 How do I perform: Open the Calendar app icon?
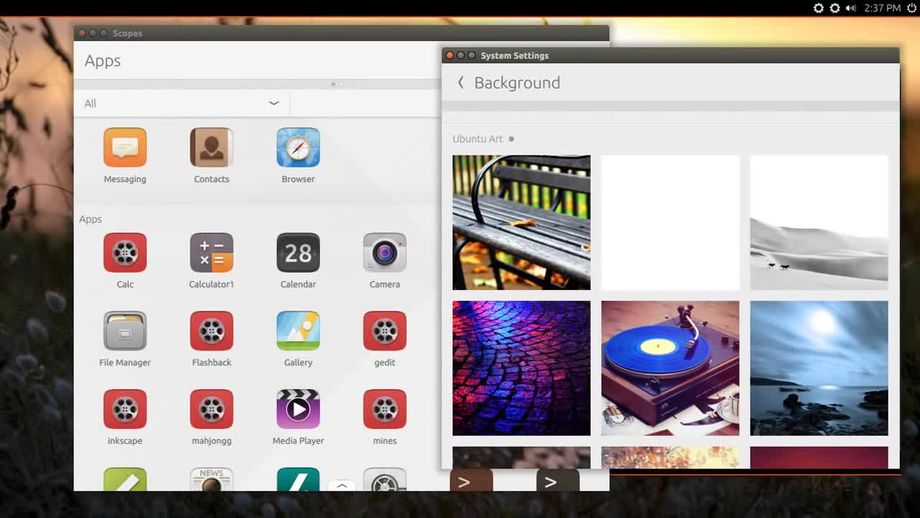coord(298,253)
